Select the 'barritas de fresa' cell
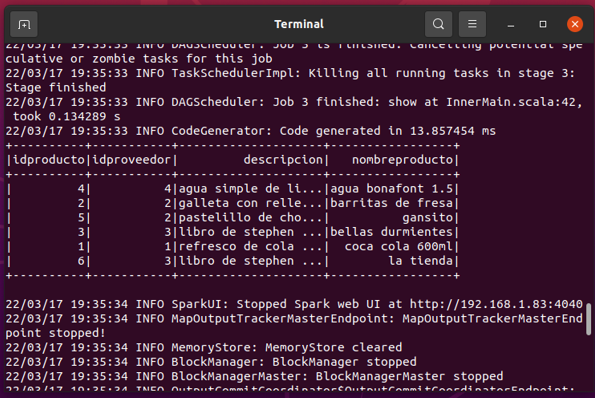600x398 pixels. click(x=391, y=203)
